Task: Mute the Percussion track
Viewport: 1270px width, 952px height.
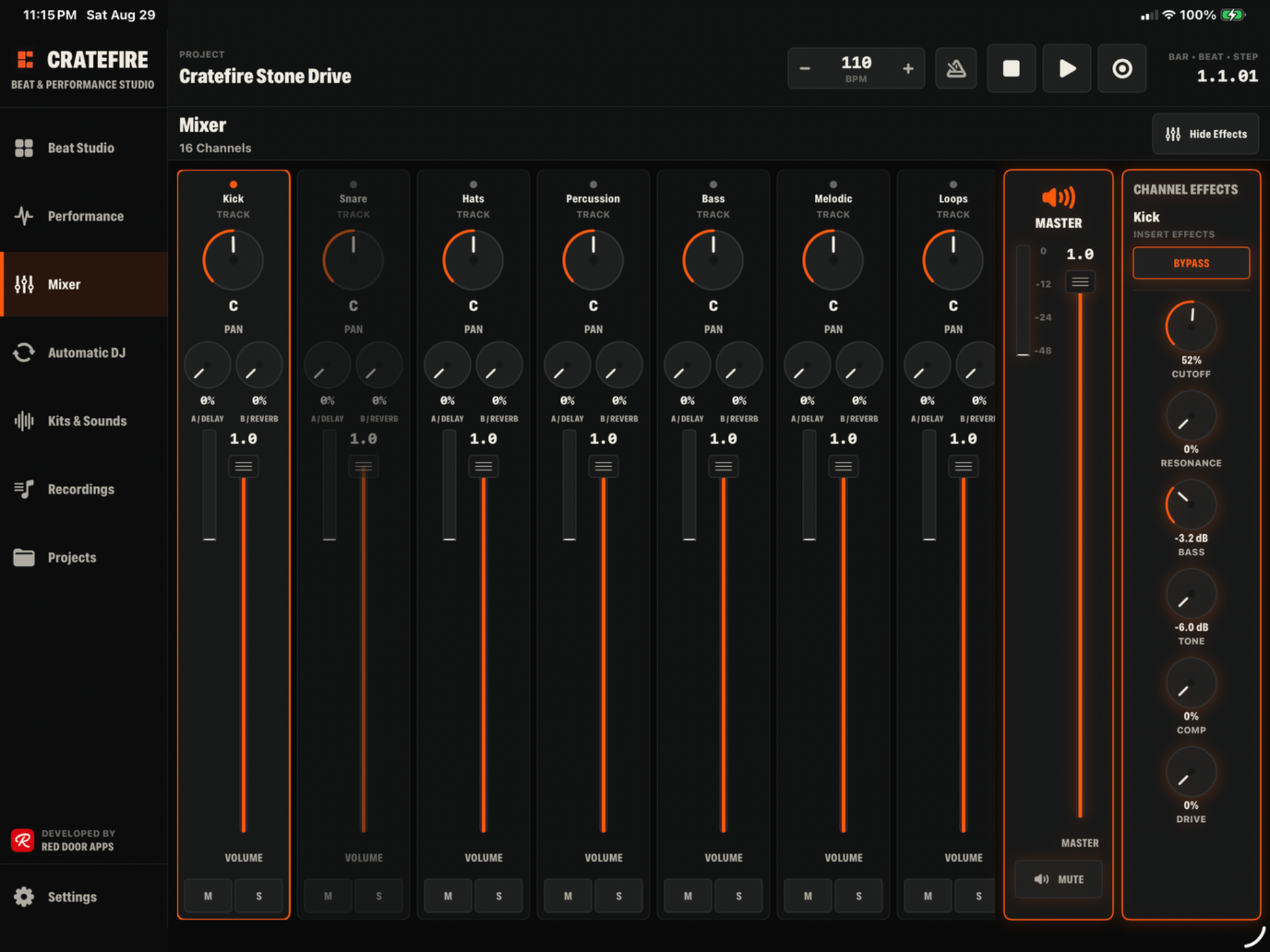Action: pos(568,896)
